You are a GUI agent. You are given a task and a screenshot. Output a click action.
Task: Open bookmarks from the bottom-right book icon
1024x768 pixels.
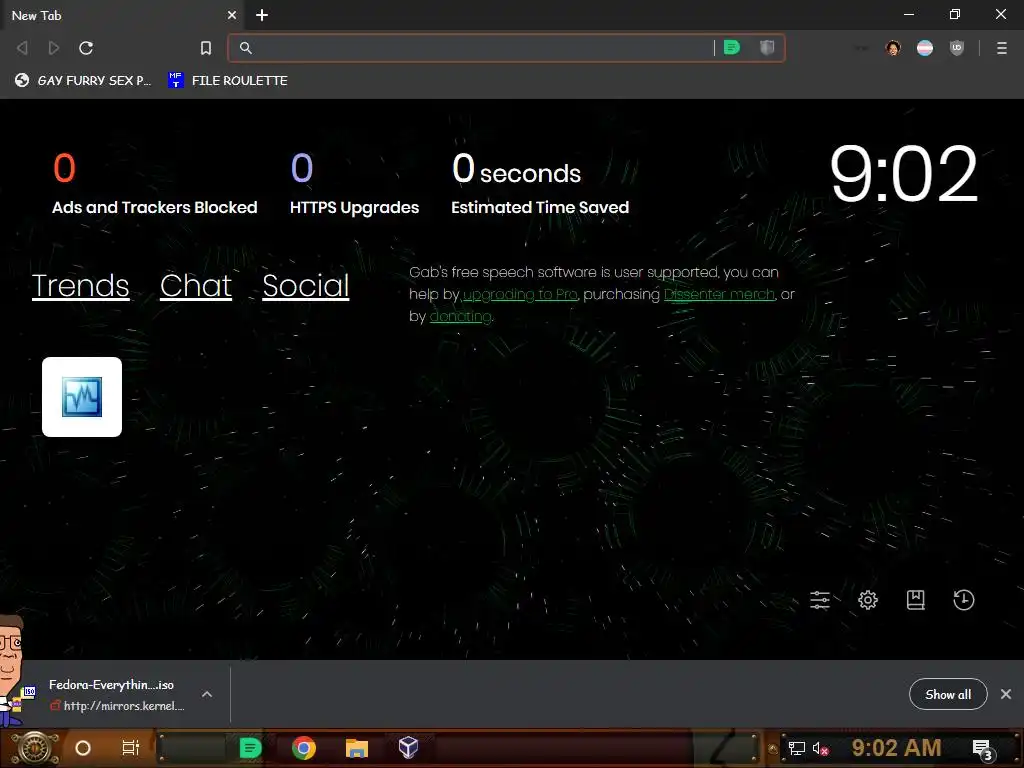[916, 600]
